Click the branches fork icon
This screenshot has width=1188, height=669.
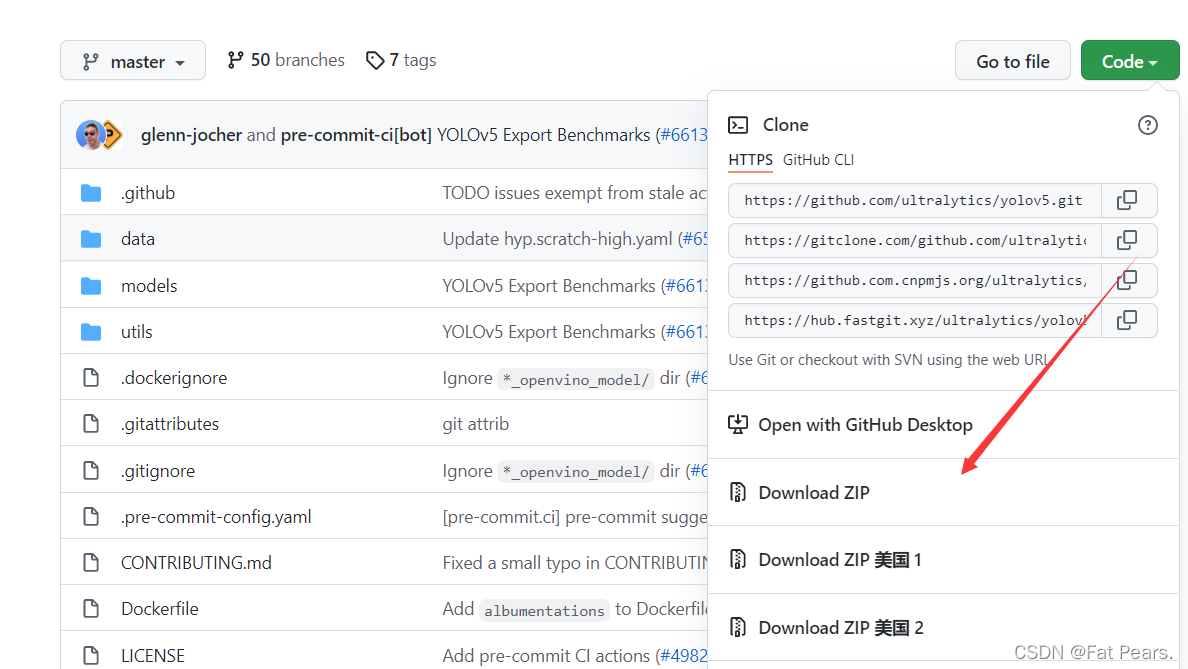pyautogui.click(x=235, y=60)
